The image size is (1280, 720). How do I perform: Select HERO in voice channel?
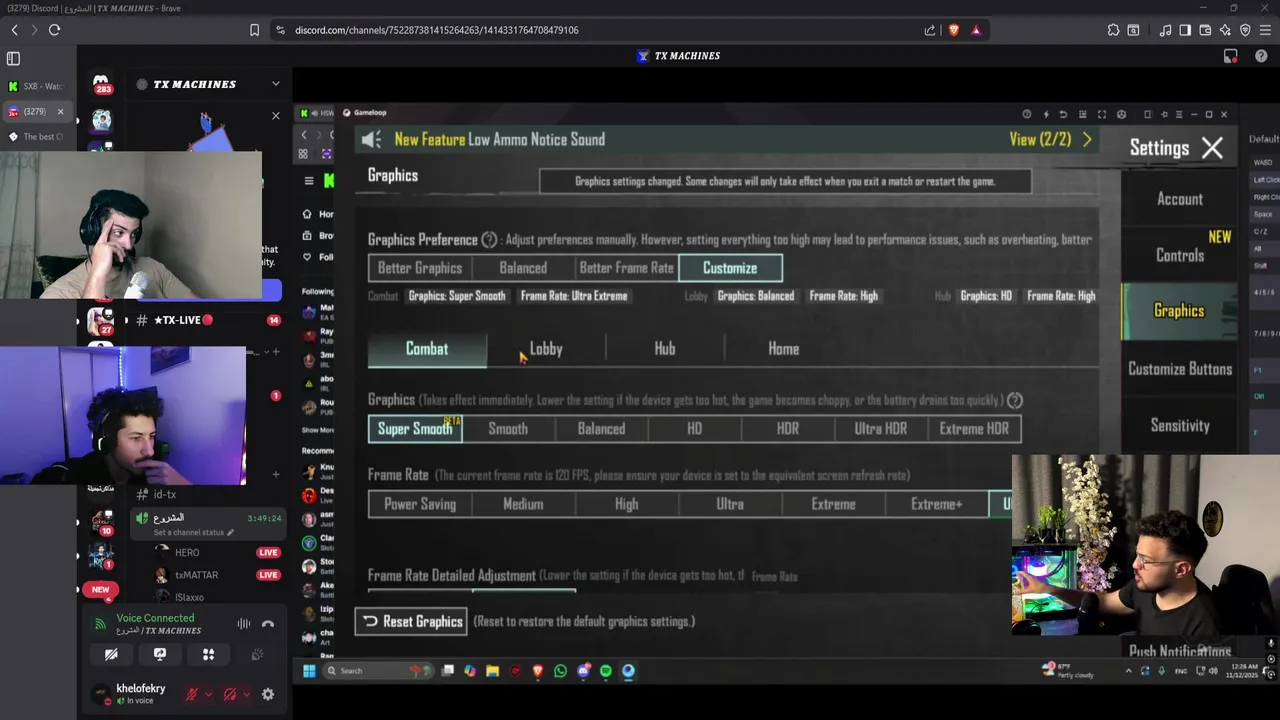pyautogui.click(x=187, y=552)
